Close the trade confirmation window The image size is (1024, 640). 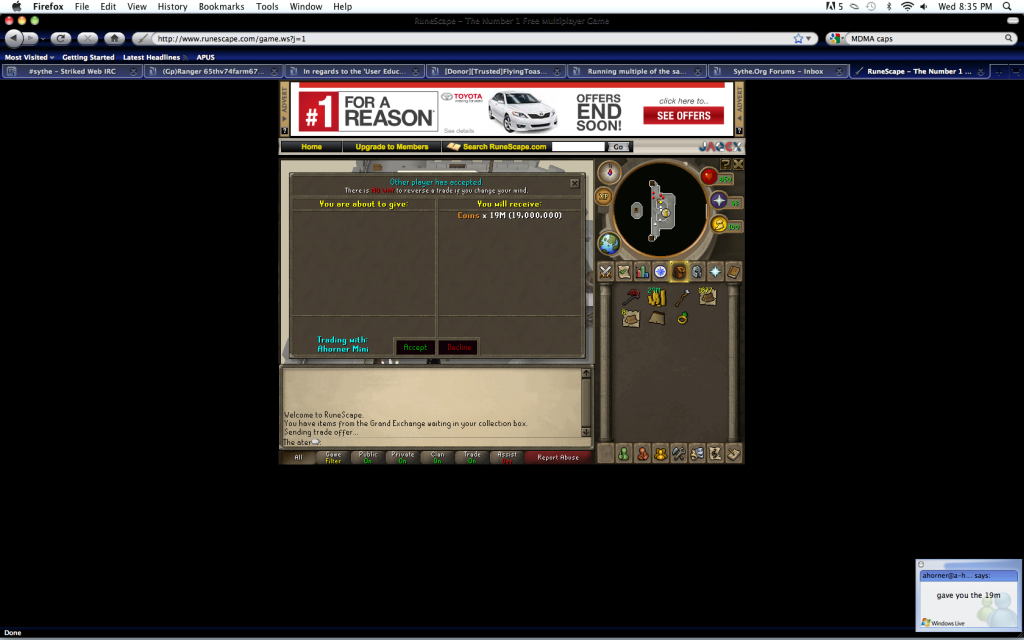click(575, 184)
